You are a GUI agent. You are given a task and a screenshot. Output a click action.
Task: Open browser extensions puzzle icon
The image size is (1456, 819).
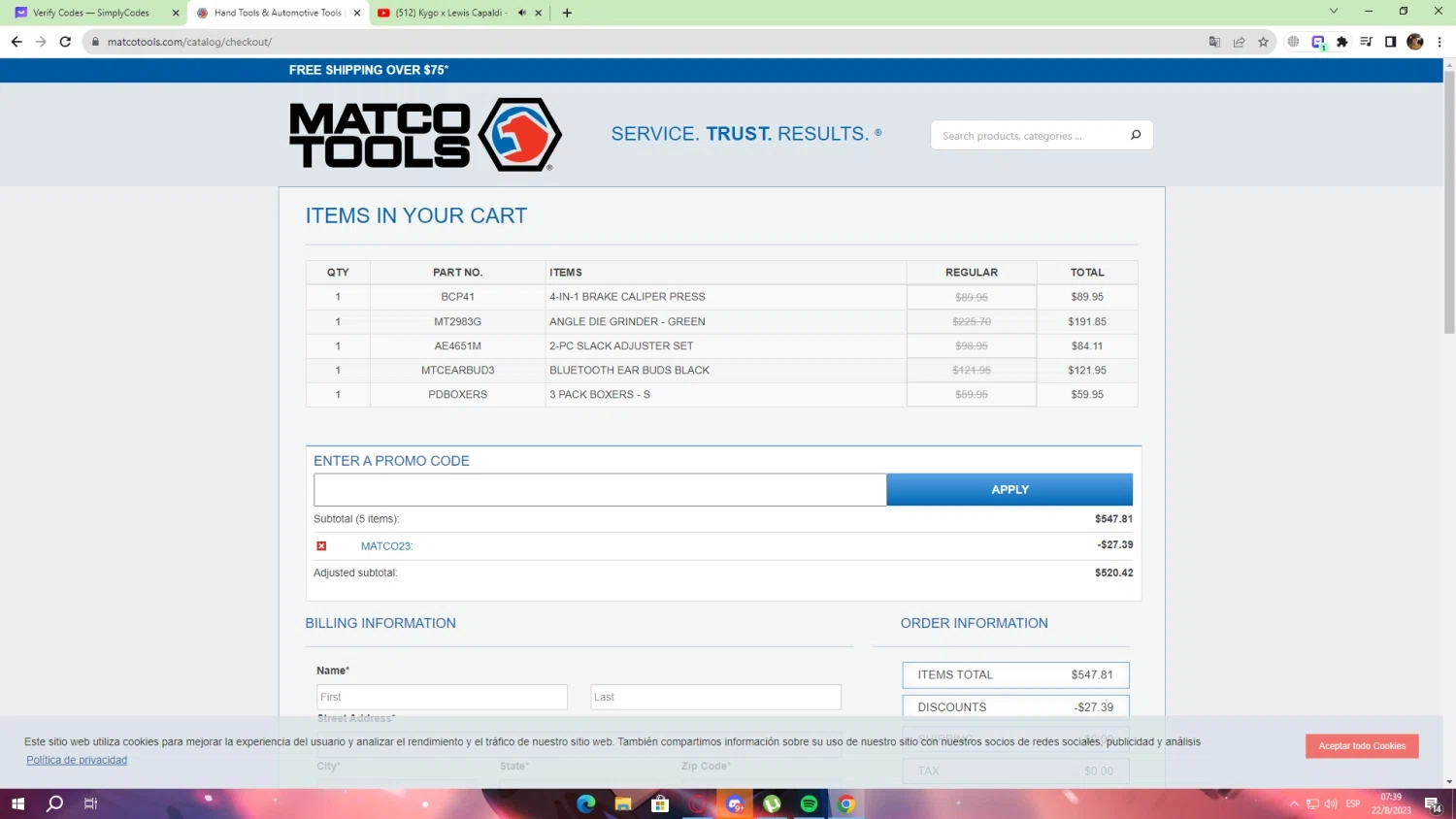pyautogui.click(x=1342, y=42)
